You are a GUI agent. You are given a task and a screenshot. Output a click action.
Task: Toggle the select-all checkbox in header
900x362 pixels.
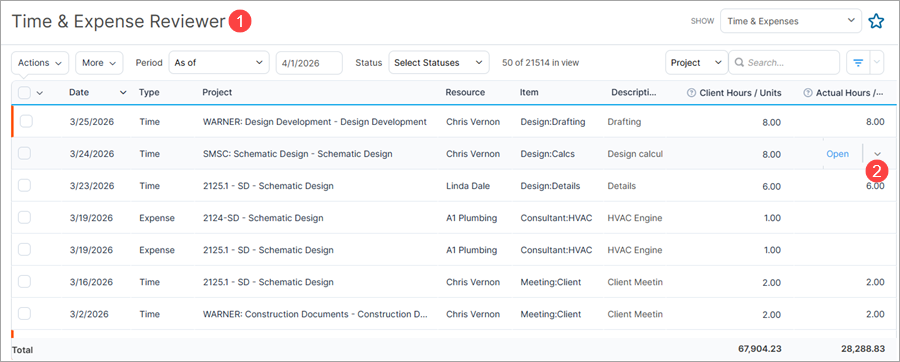(25, 92)
